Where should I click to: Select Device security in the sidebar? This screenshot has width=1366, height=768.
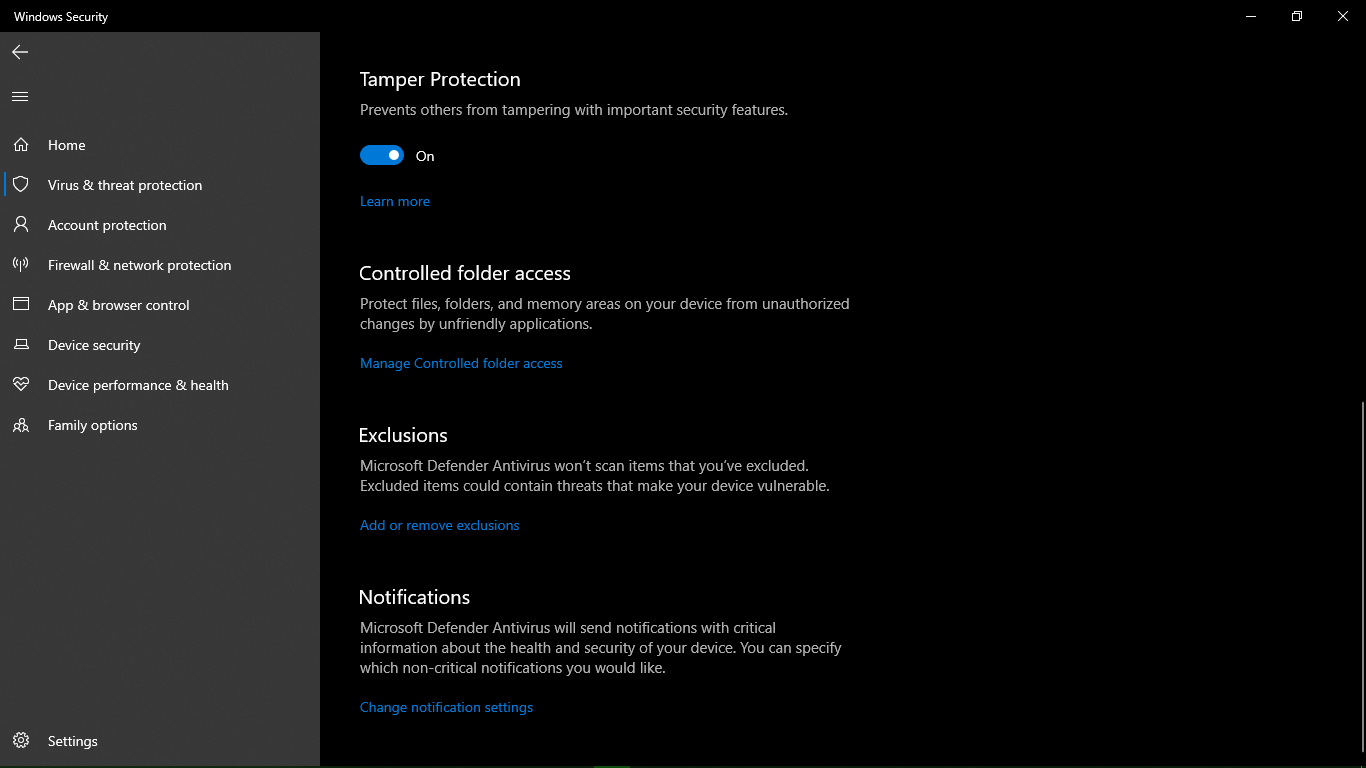pyautogui.click(x=160, y=345)
